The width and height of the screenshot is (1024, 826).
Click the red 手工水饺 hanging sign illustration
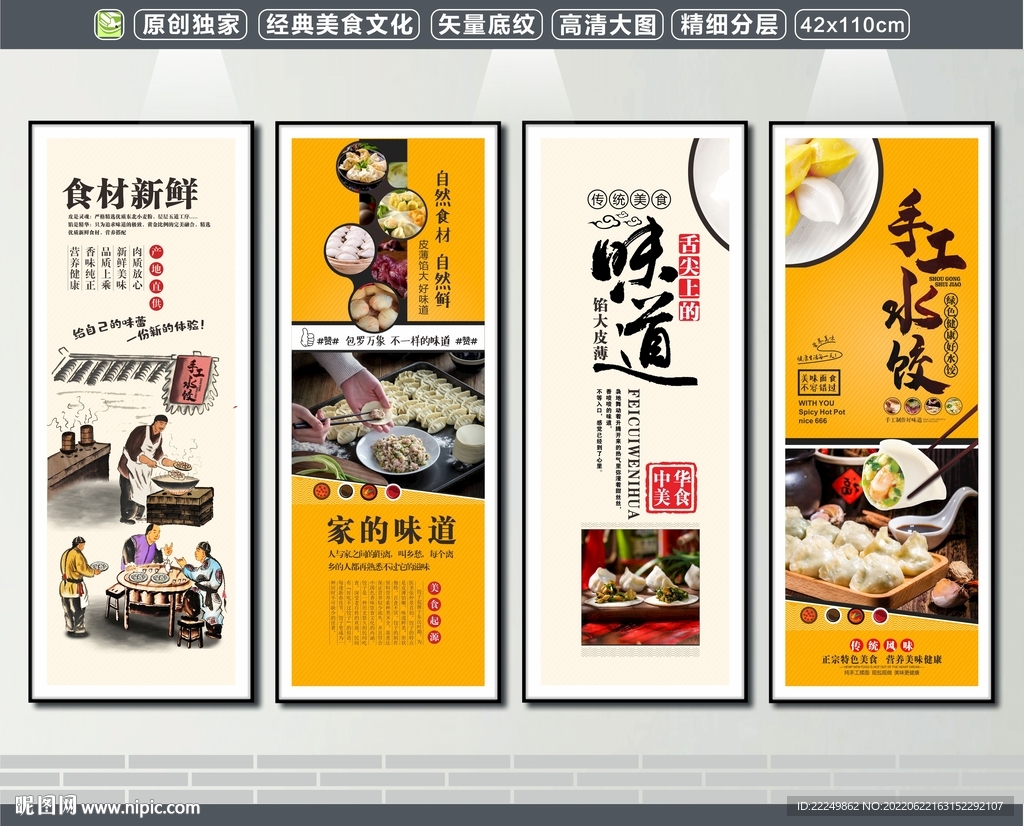191,381
